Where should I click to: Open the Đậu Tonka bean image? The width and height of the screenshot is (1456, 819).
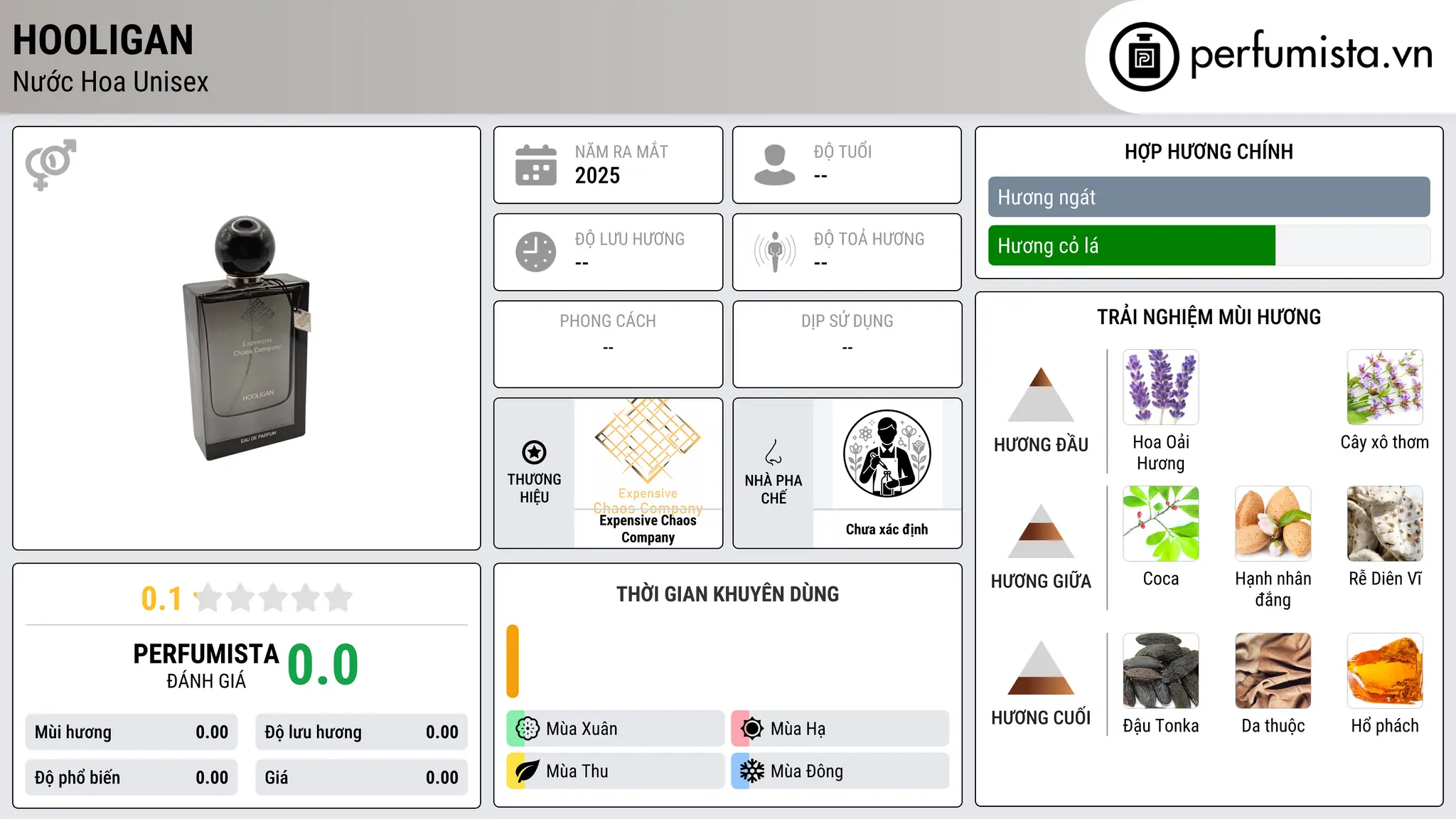tap(1160, 670)
